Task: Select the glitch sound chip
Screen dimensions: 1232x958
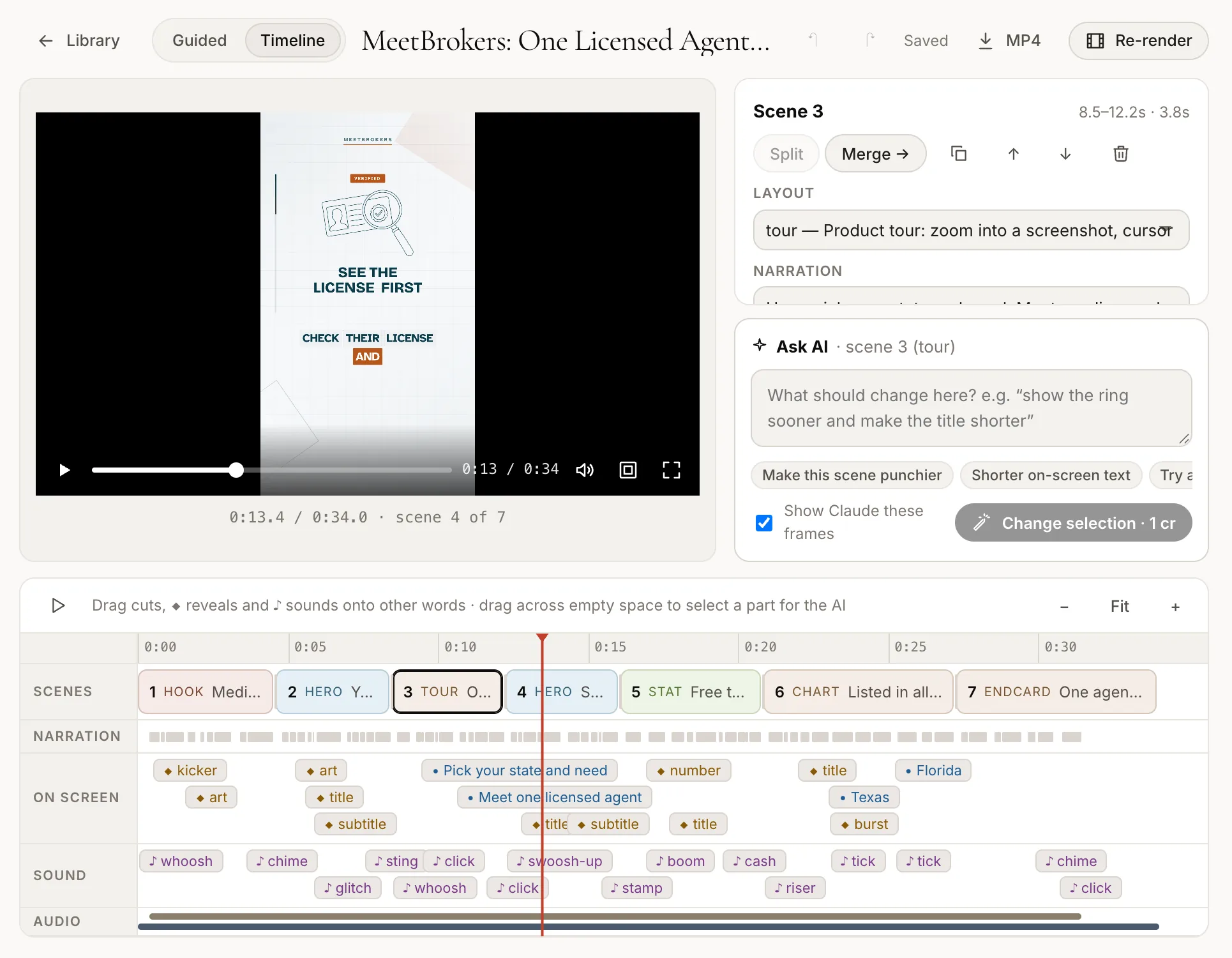Action: click(348, 888)
